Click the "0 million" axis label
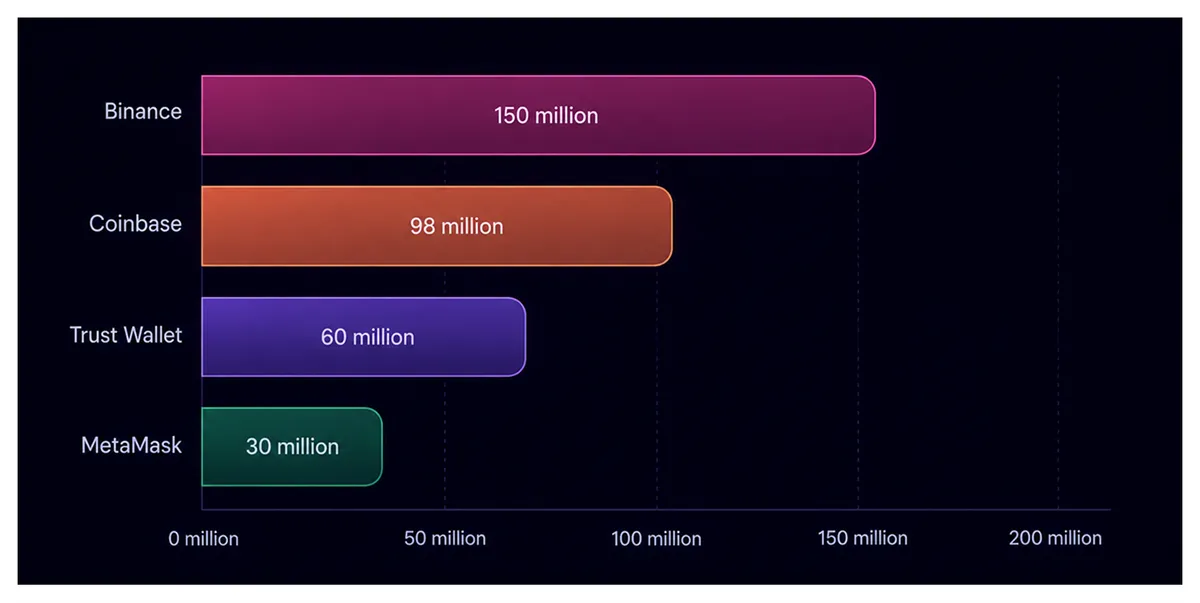Viewport: 1200px width, 603px height. [x=204, y=539]
